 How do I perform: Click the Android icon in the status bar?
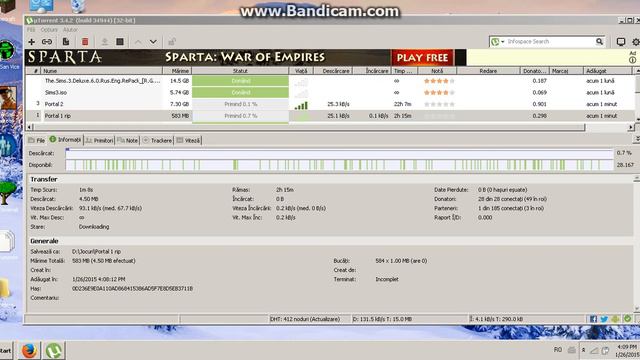tap(616, 319)
